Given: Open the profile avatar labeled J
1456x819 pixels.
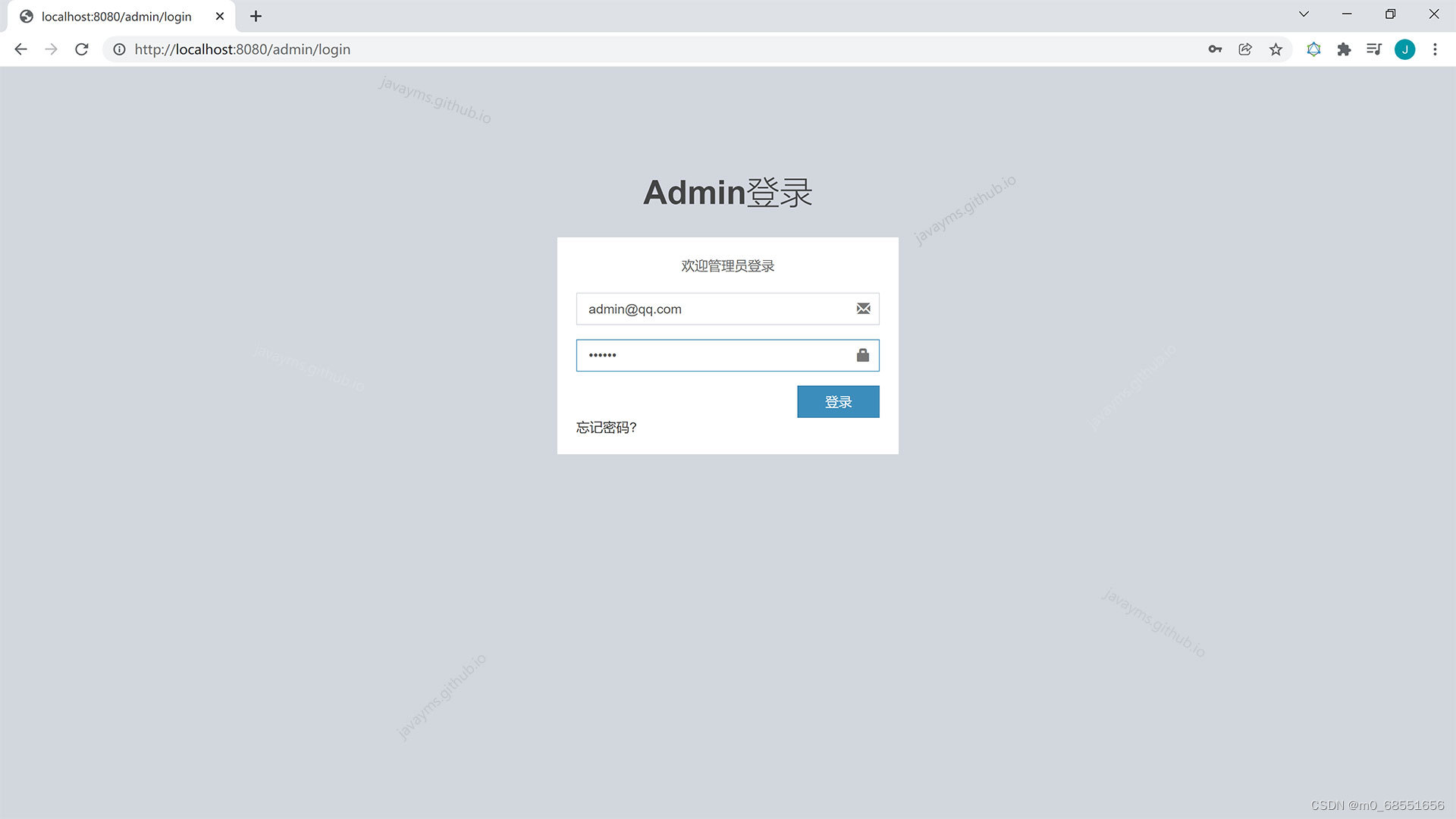Looking at the screenshot, I should [1404, 49].
